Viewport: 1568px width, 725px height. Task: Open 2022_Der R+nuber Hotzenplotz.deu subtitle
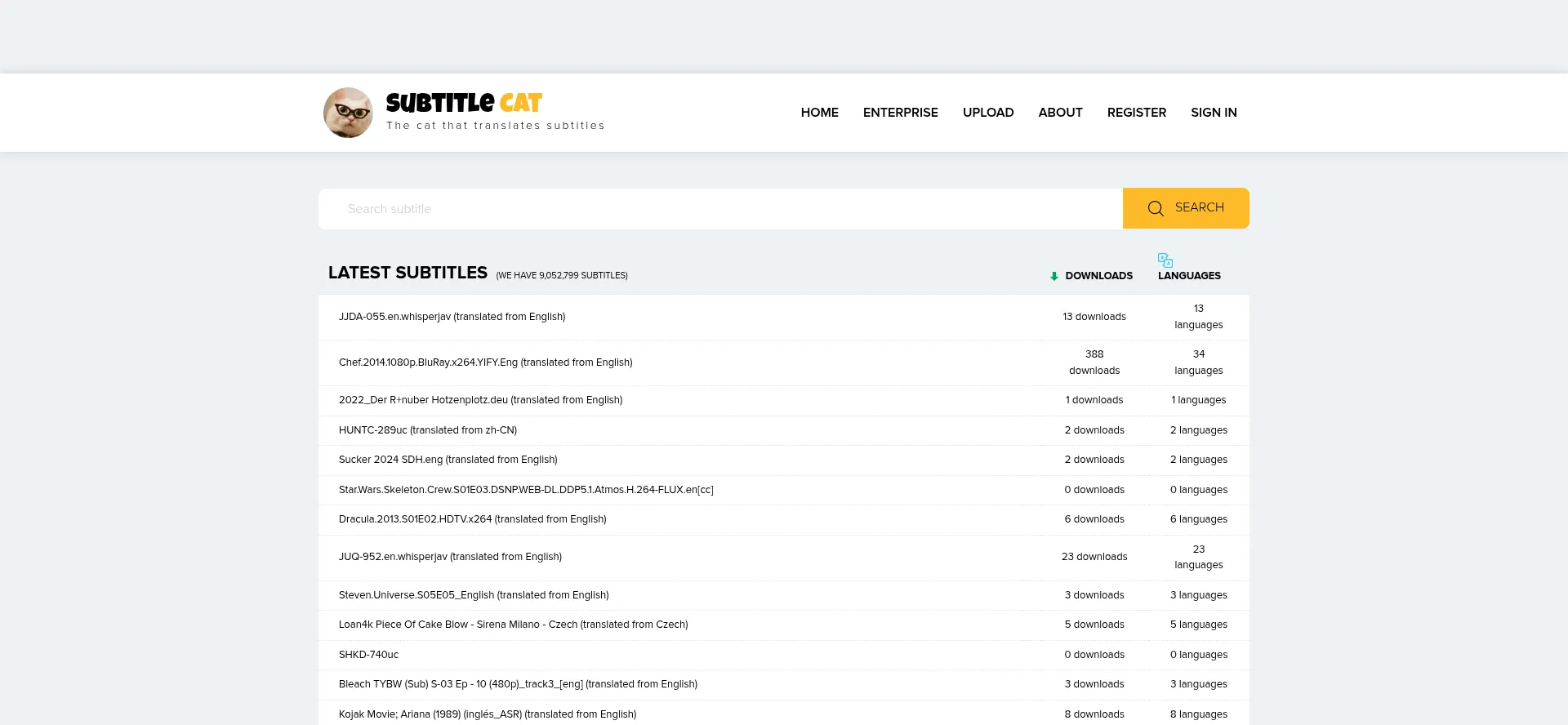pos(480,400)
